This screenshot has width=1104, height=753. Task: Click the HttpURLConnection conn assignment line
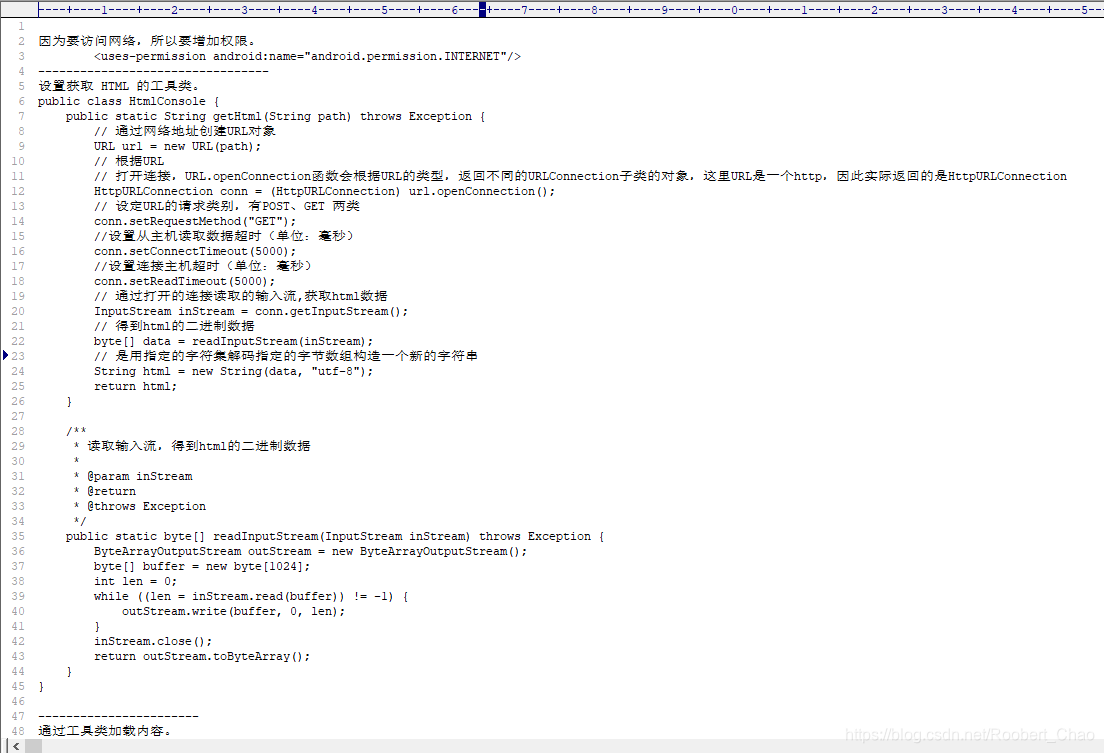point(324,192)
